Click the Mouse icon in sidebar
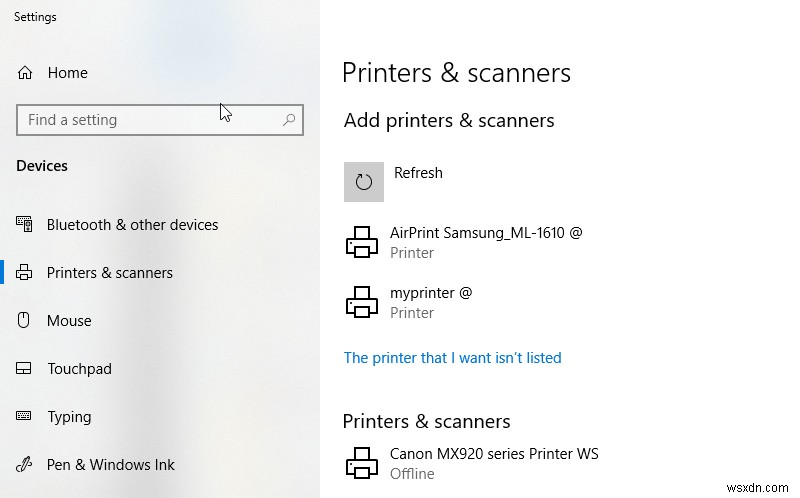 [x=25, y=321]
